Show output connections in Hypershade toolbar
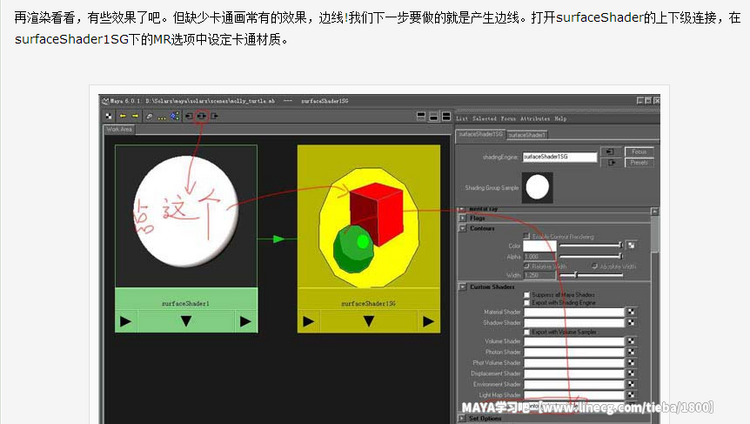750x424 pixels. pos(214,116)
